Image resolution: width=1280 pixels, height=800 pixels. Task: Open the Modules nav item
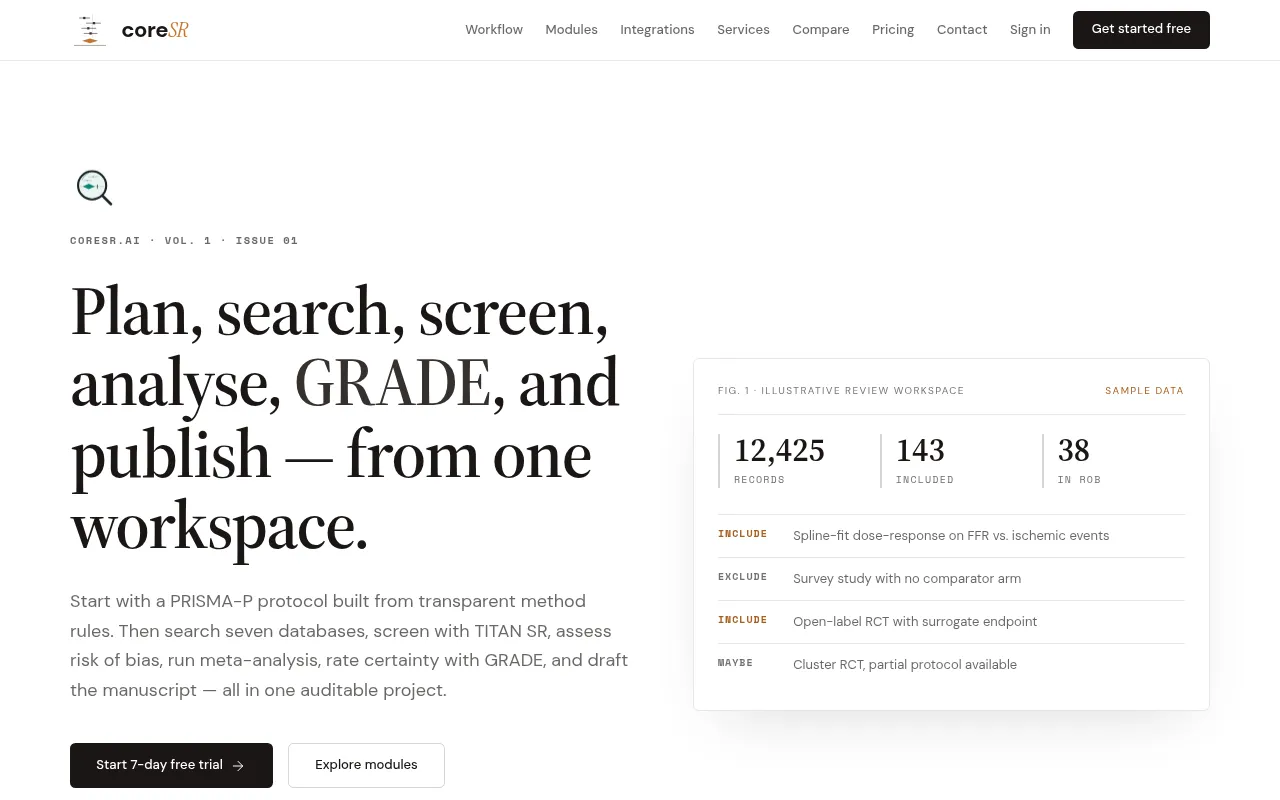(x=571, y=30)
